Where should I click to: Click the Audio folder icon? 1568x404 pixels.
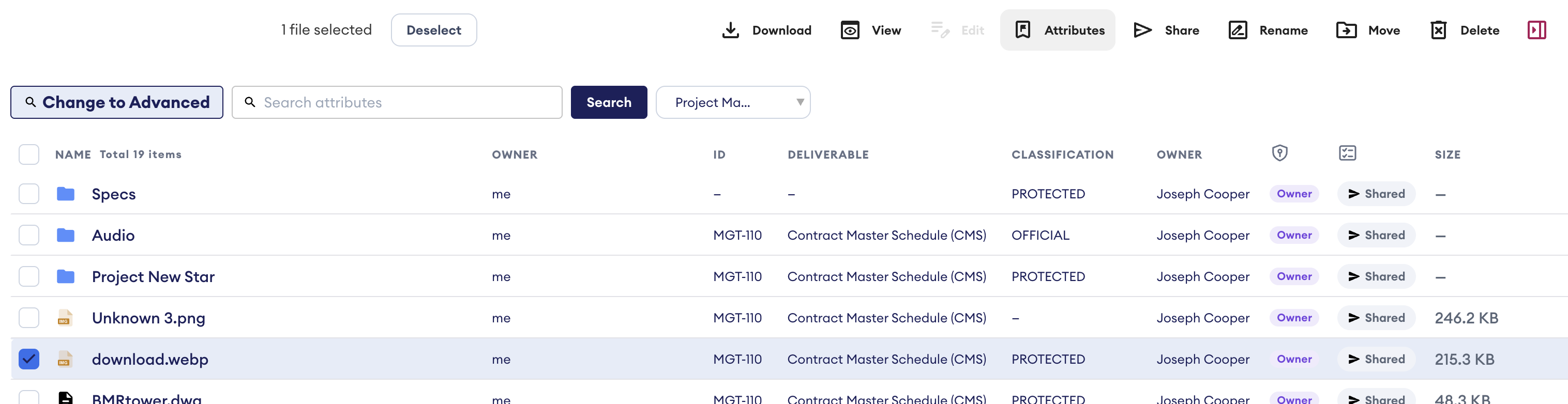coord(65,236)
